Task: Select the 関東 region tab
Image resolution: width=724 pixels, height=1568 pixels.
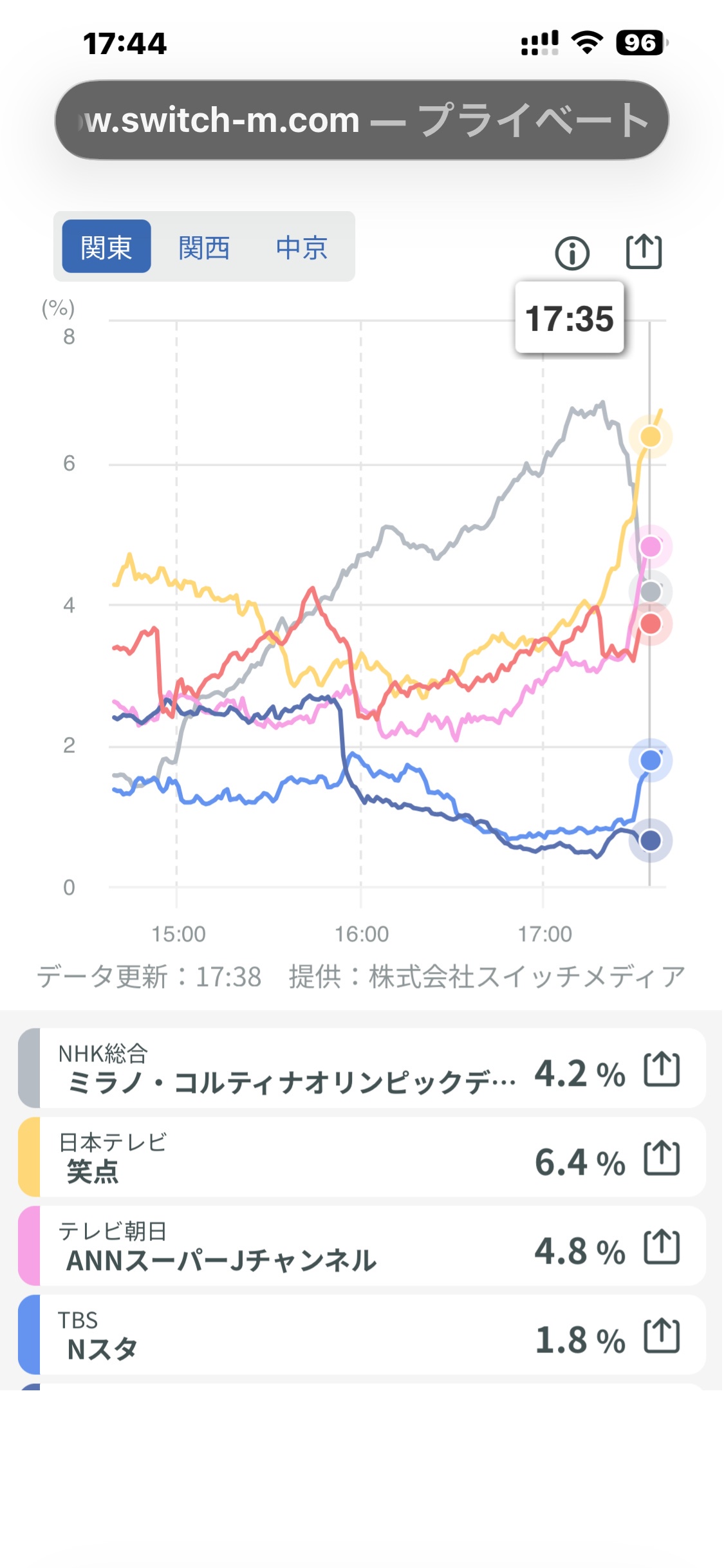Action: coord(106,247)
